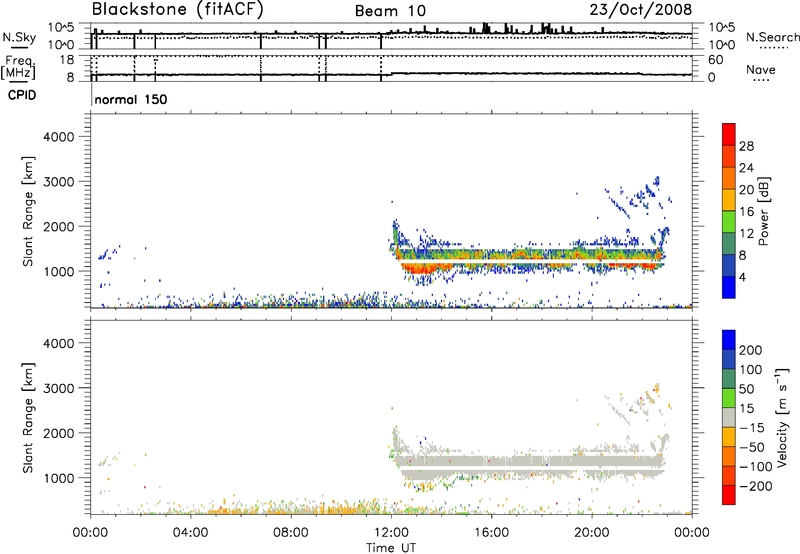Viewport: 800px width, 554px height.
Task: Click the dark blue 200 velocity colorbar segment
Action: coord(729,340)
